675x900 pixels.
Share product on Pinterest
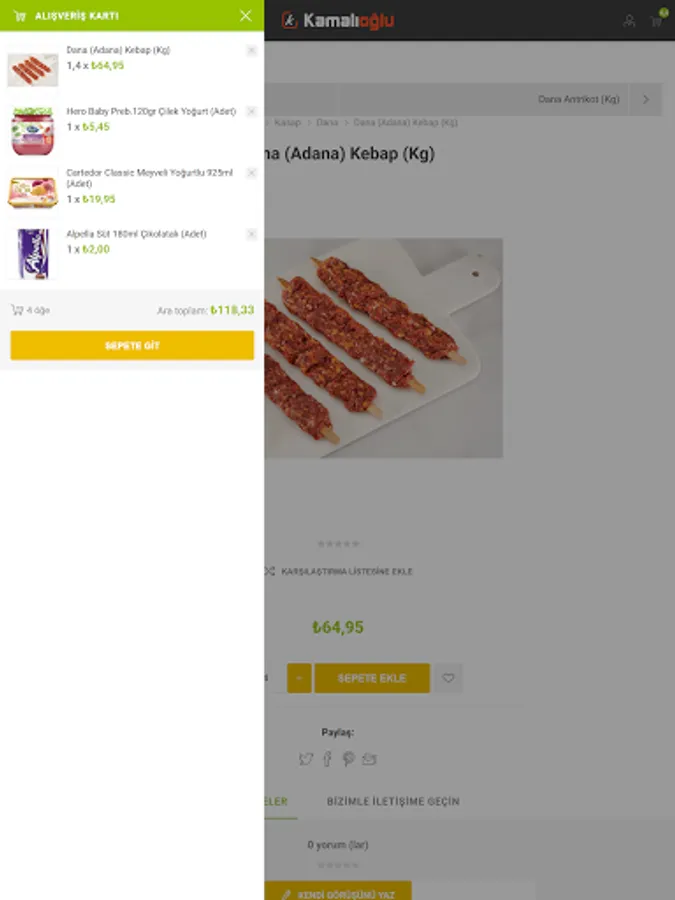click(348, 759)
